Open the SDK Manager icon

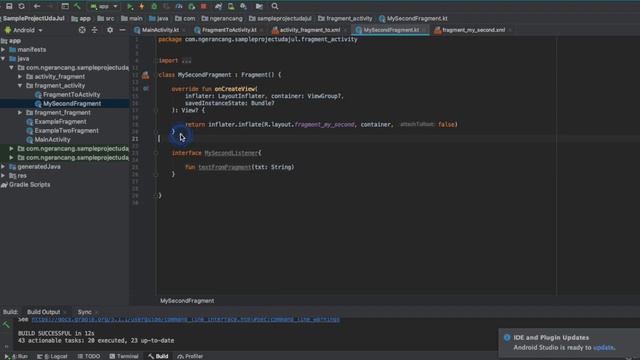243,6
